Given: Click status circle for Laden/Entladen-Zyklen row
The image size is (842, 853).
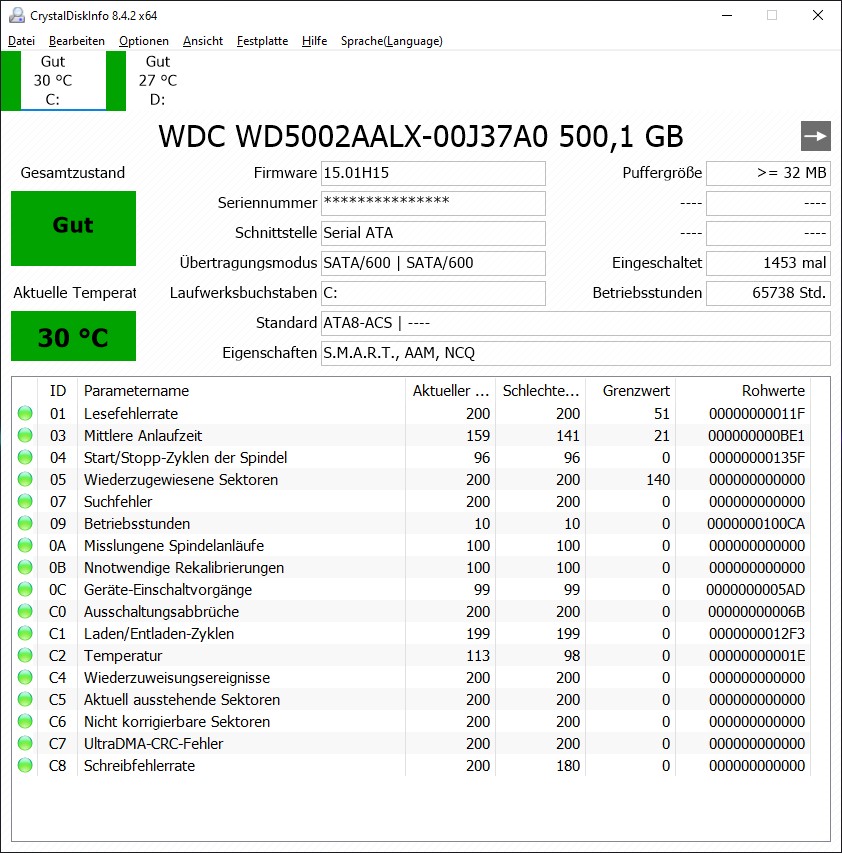Looking at the screenshot, I should (25, 634).
